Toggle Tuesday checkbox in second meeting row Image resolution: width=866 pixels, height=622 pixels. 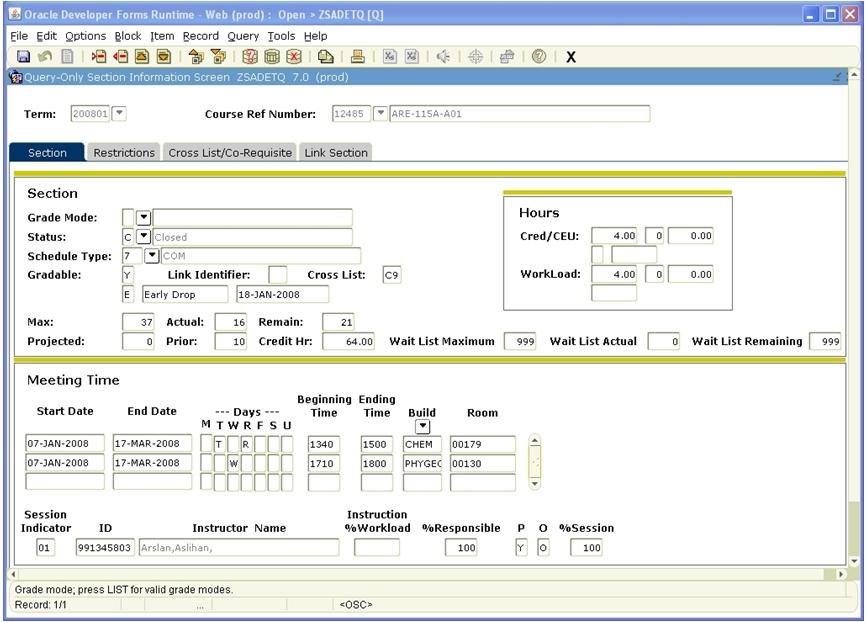219,464
